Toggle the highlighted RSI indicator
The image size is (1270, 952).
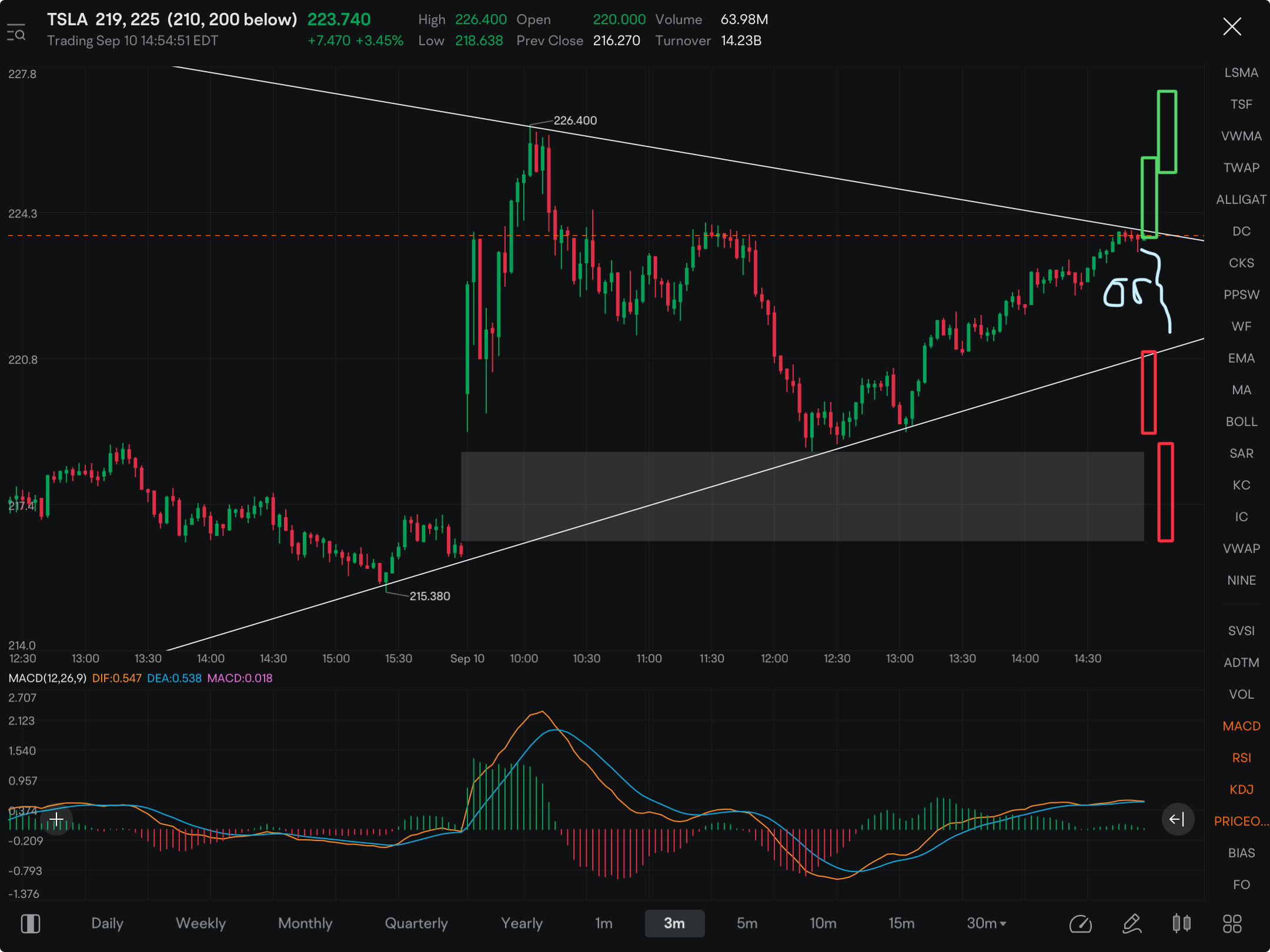1241,757
